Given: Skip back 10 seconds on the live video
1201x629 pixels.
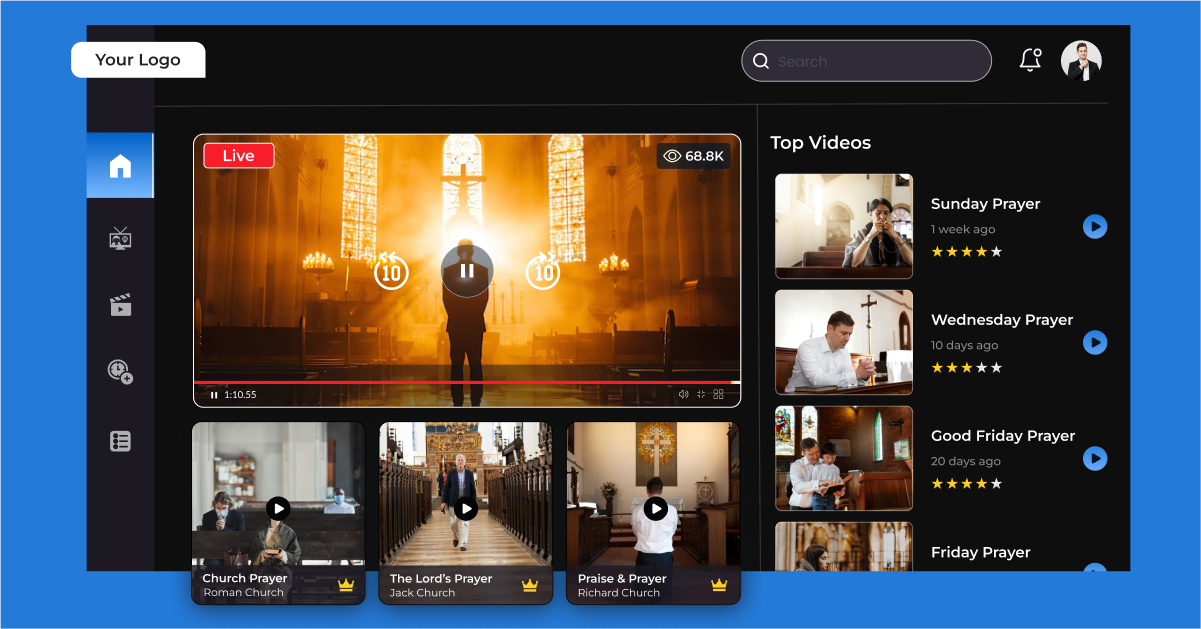Looking at the screenshot, I should pos(390,271).
